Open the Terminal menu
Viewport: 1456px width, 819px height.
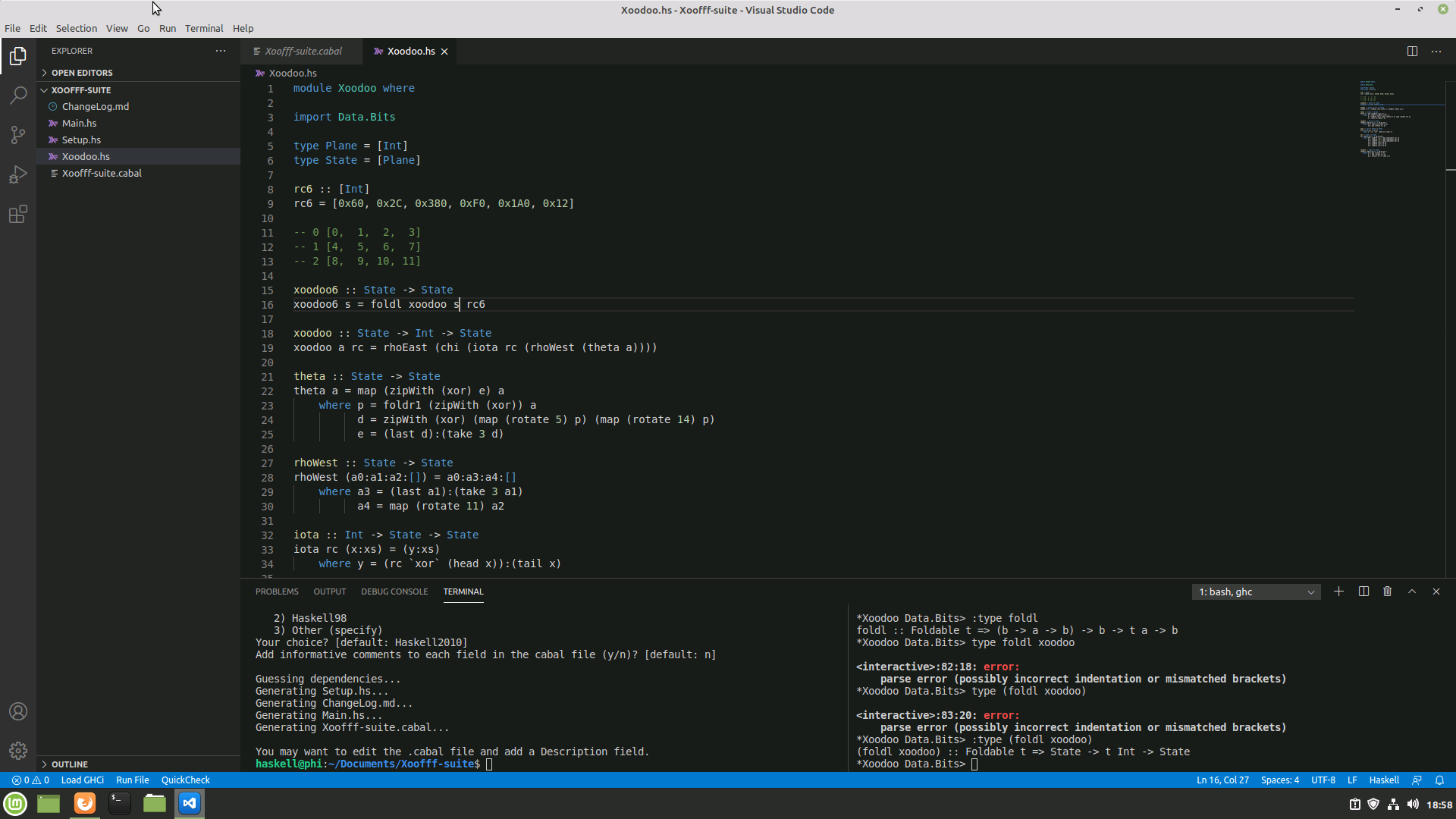click(204, 28)
